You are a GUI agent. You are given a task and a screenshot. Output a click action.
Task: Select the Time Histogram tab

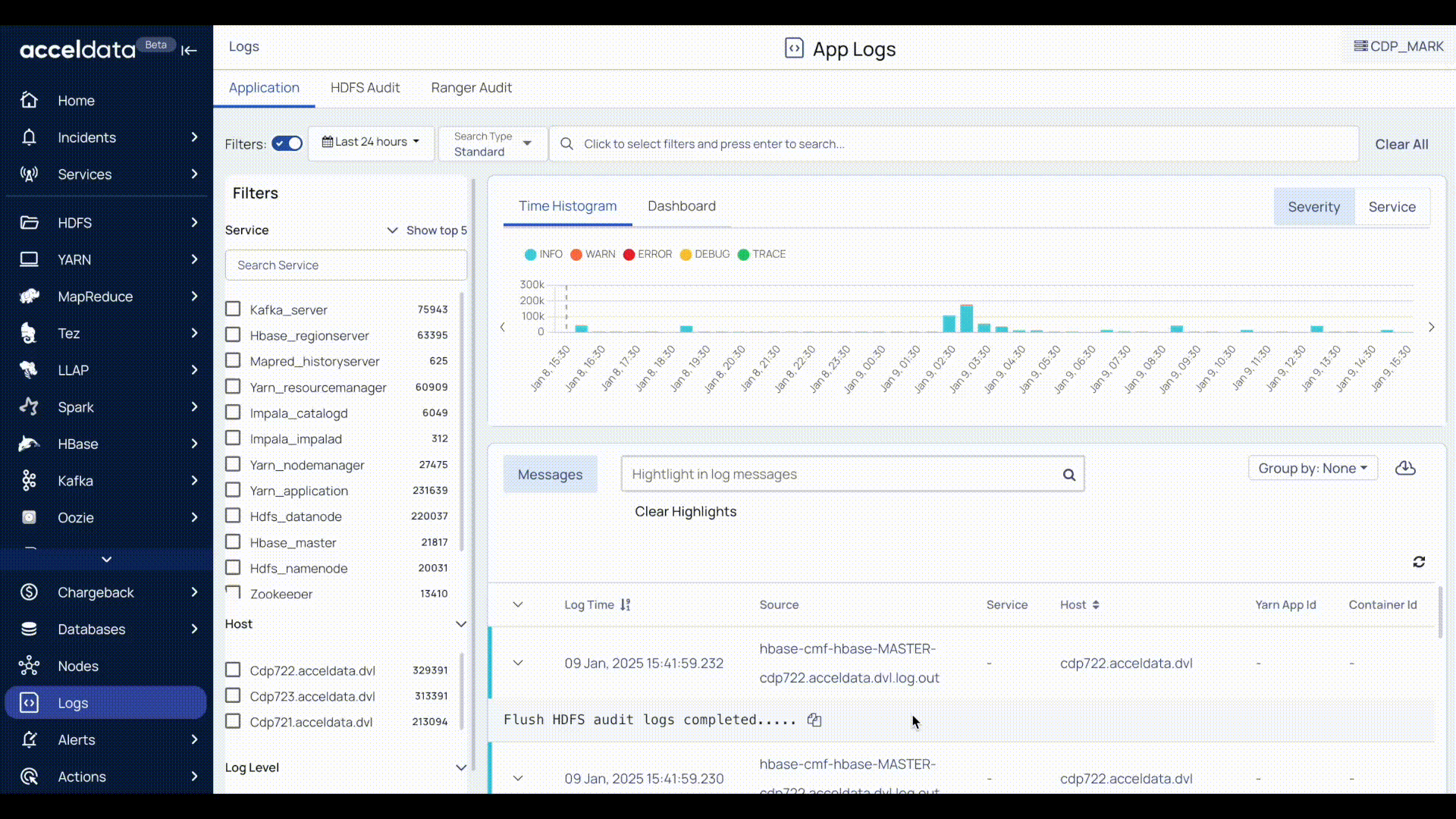coord(568,206)
